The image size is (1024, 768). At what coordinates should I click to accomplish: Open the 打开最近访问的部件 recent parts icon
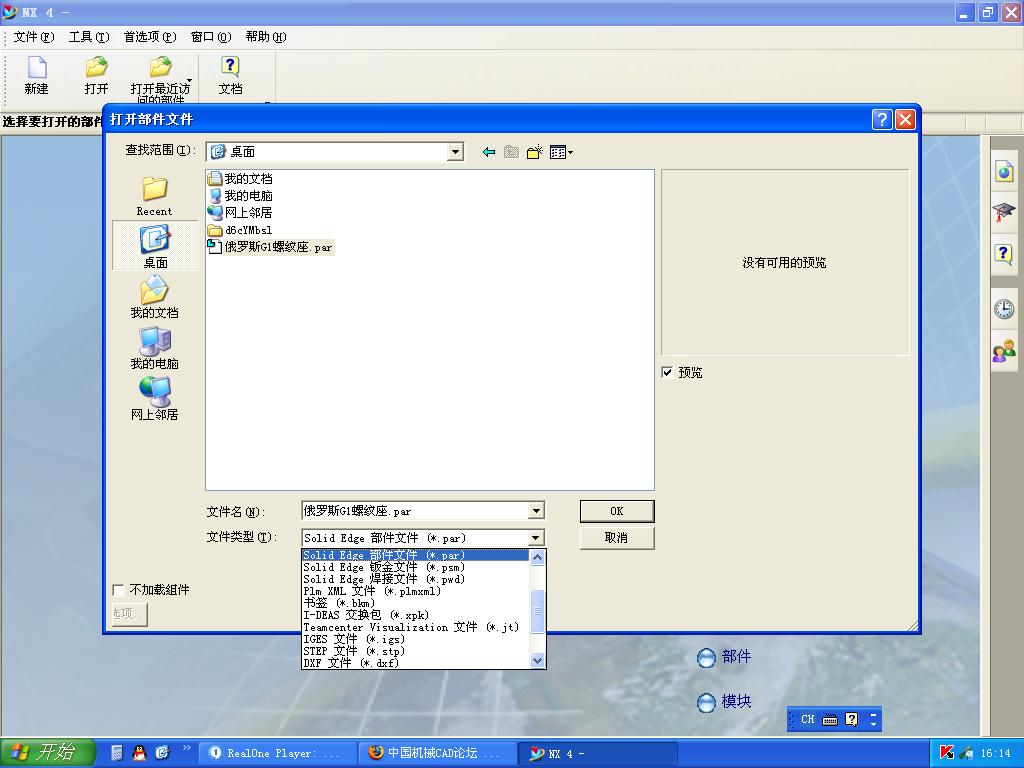(x=160, y=78)
